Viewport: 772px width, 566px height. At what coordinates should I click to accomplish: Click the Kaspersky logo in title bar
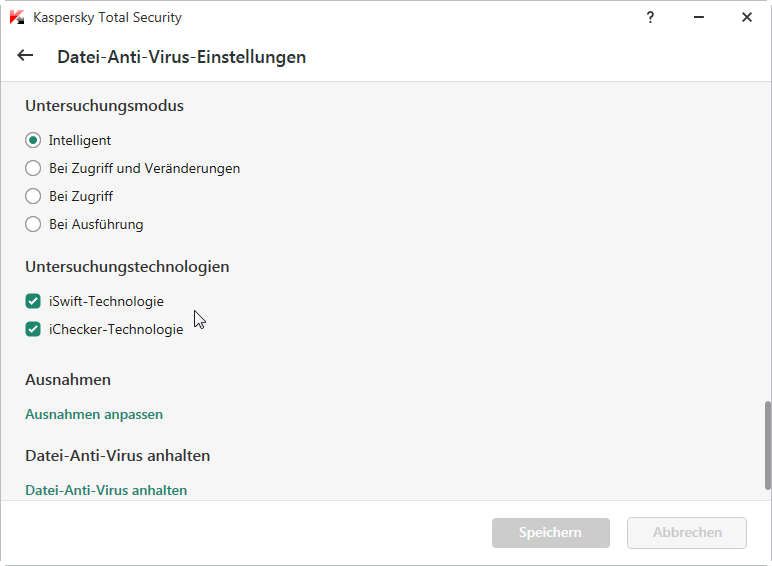point(16,17)
